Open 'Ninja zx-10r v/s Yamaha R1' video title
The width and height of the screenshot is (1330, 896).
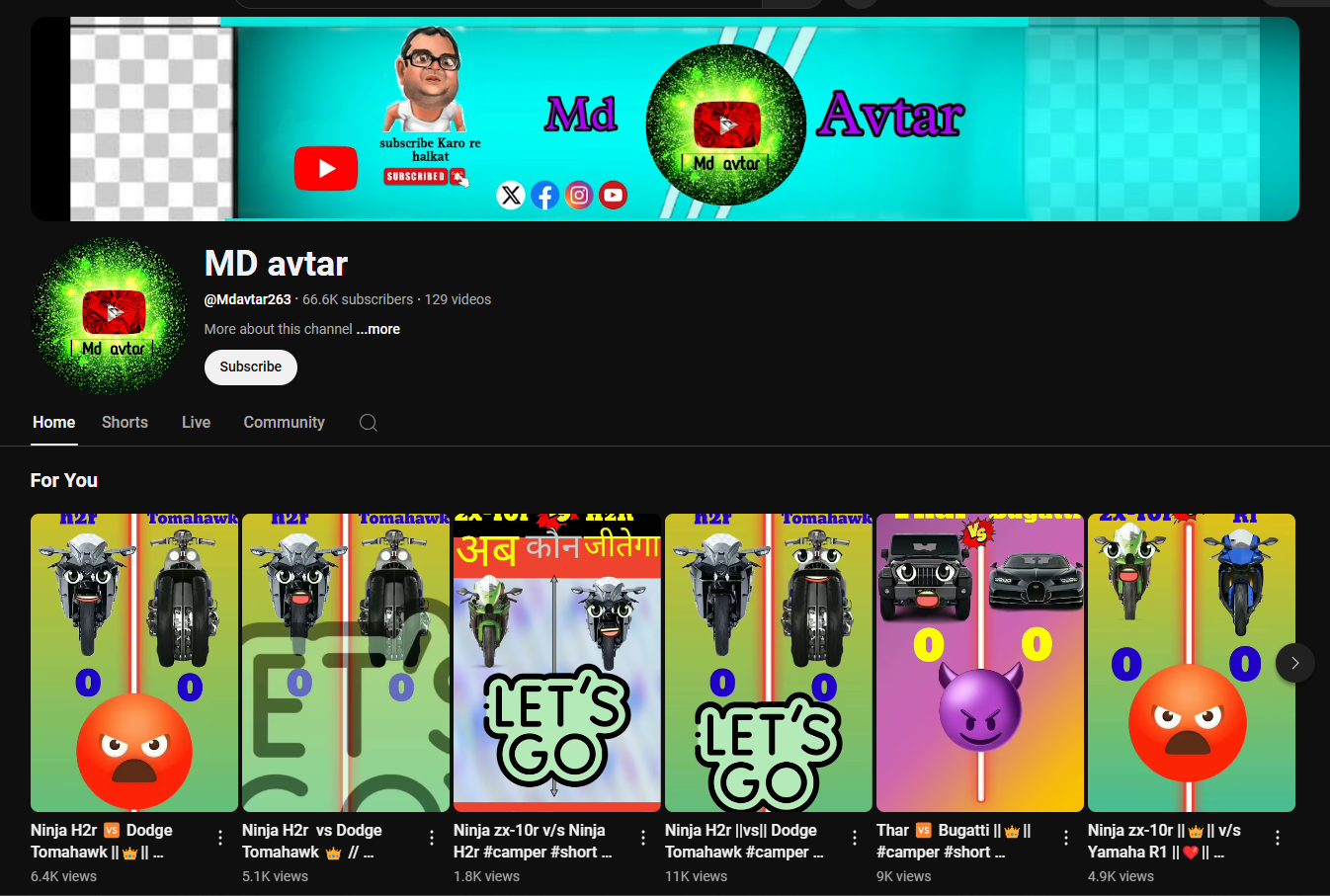pos(1164,841)
